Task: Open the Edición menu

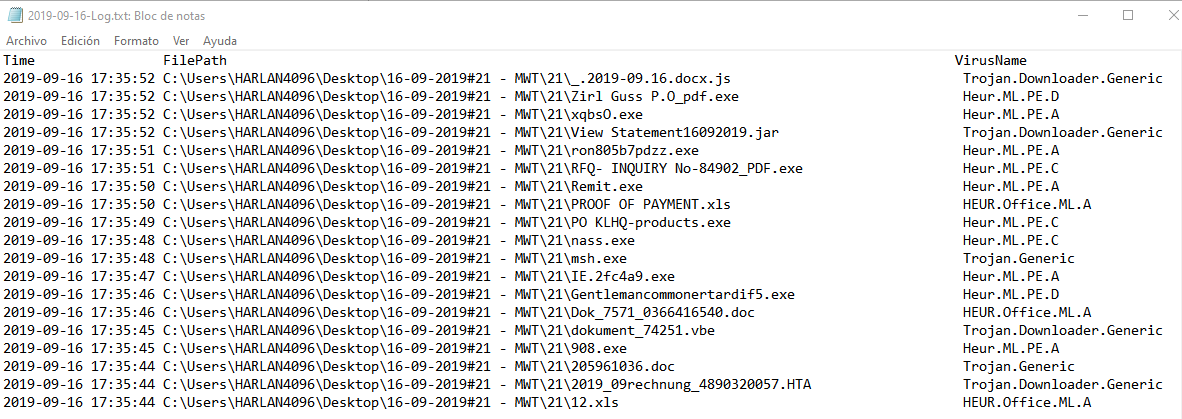Action: pyautogui.click(x=80, y=41)
